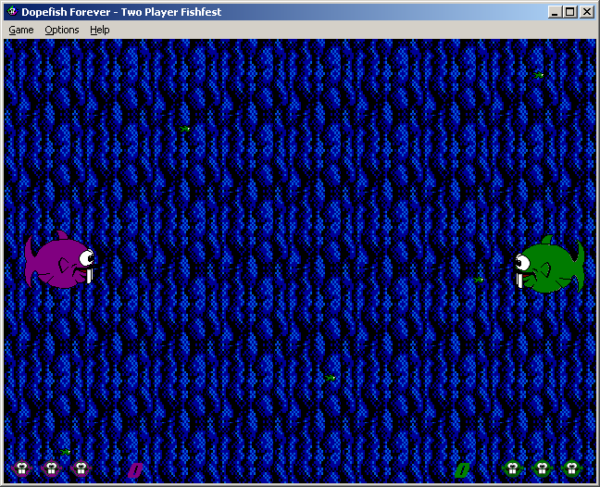This screenshot has width=600, height=487.
Task: Click the small green fish in lower center
Action: [329, 378]
